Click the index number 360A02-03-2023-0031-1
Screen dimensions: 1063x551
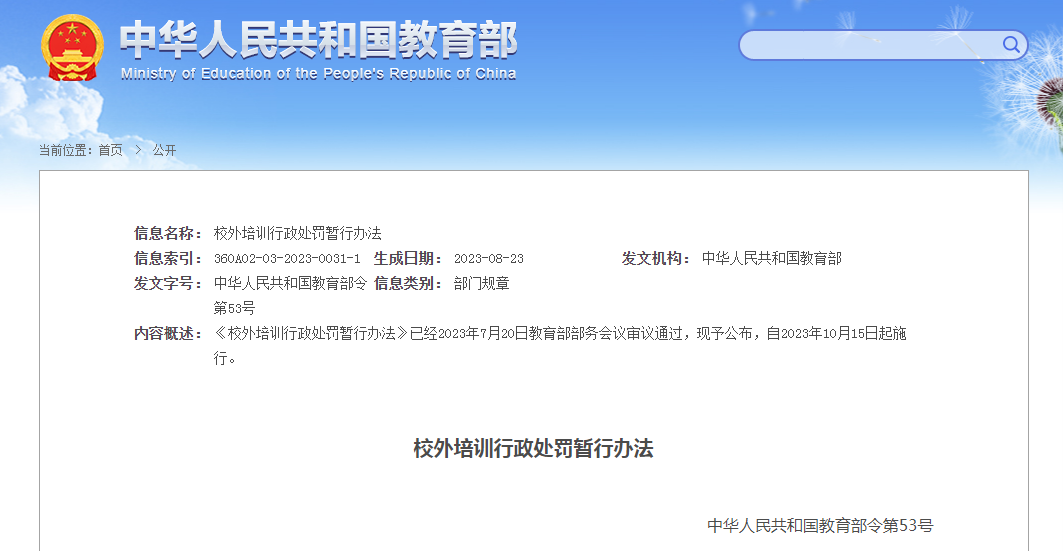(287, 258)
